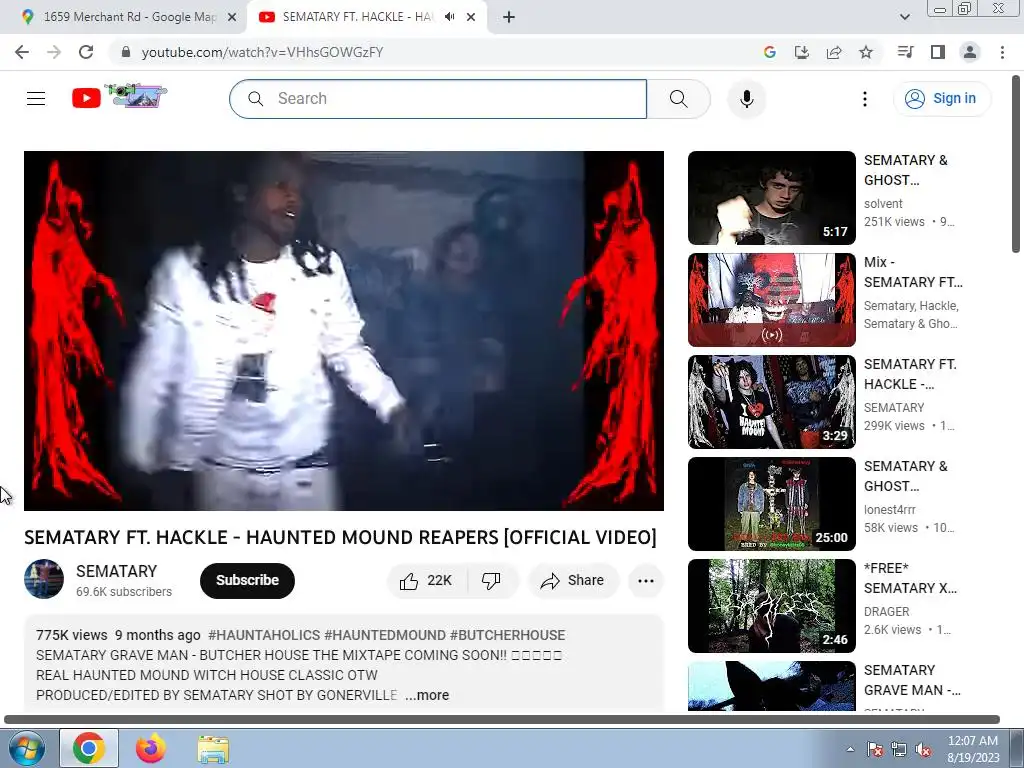Click the Share button
This screenshot has height=768, width=1024.
point(573,581)
